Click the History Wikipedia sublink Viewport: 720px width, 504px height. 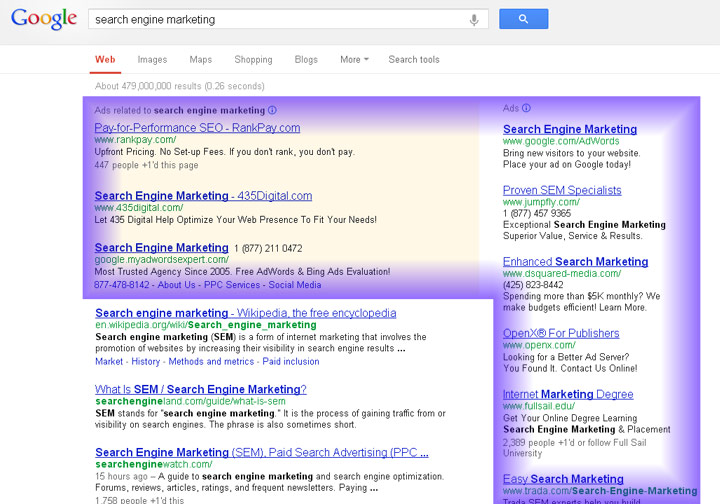click(x=146, y=361)
